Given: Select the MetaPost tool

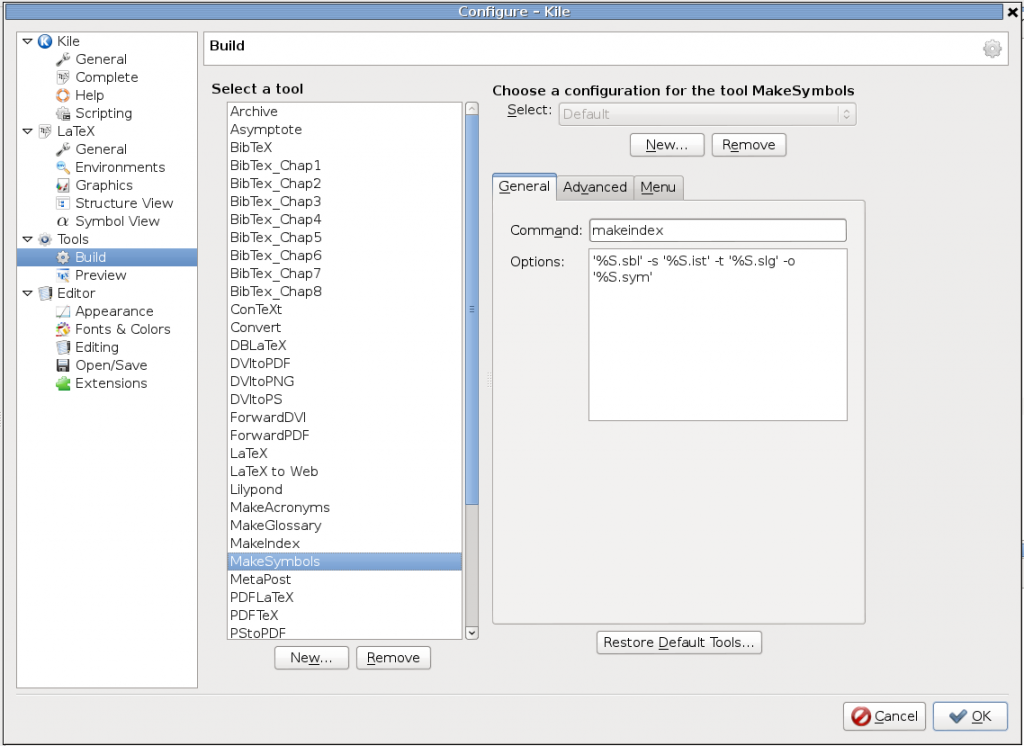Looking at the screenshot, I should pyautogui.click(x=344, y=579).
